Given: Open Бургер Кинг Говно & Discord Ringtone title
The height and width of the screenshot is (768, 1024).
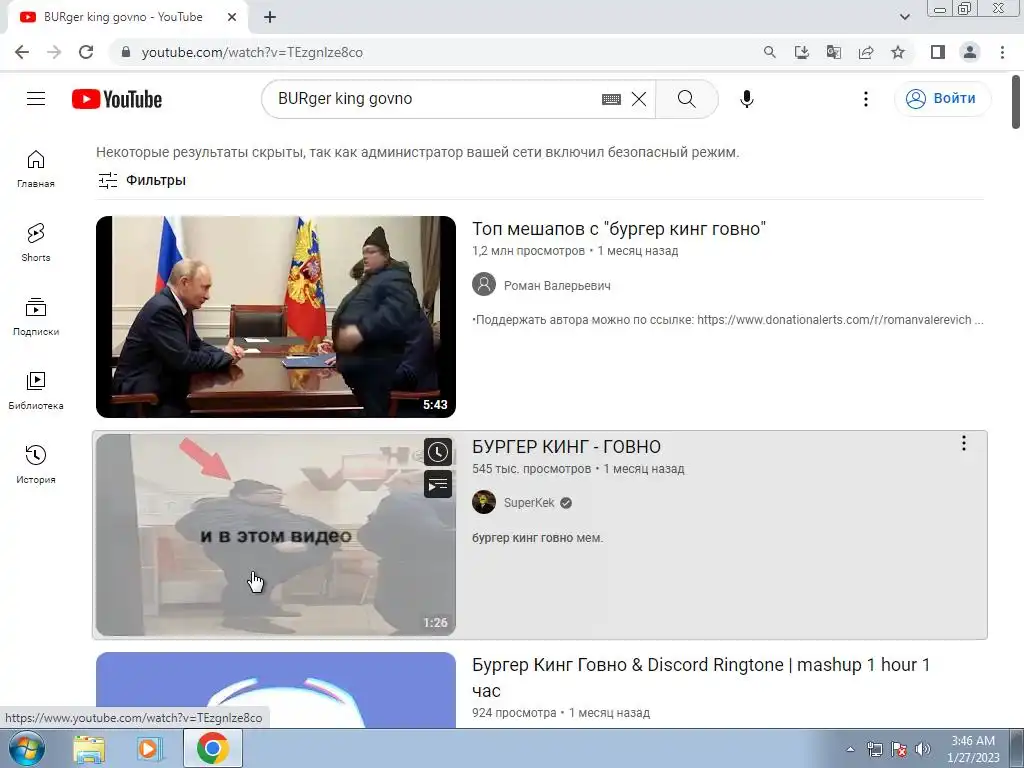Looking at the screenshot, I should coord(701,677).
